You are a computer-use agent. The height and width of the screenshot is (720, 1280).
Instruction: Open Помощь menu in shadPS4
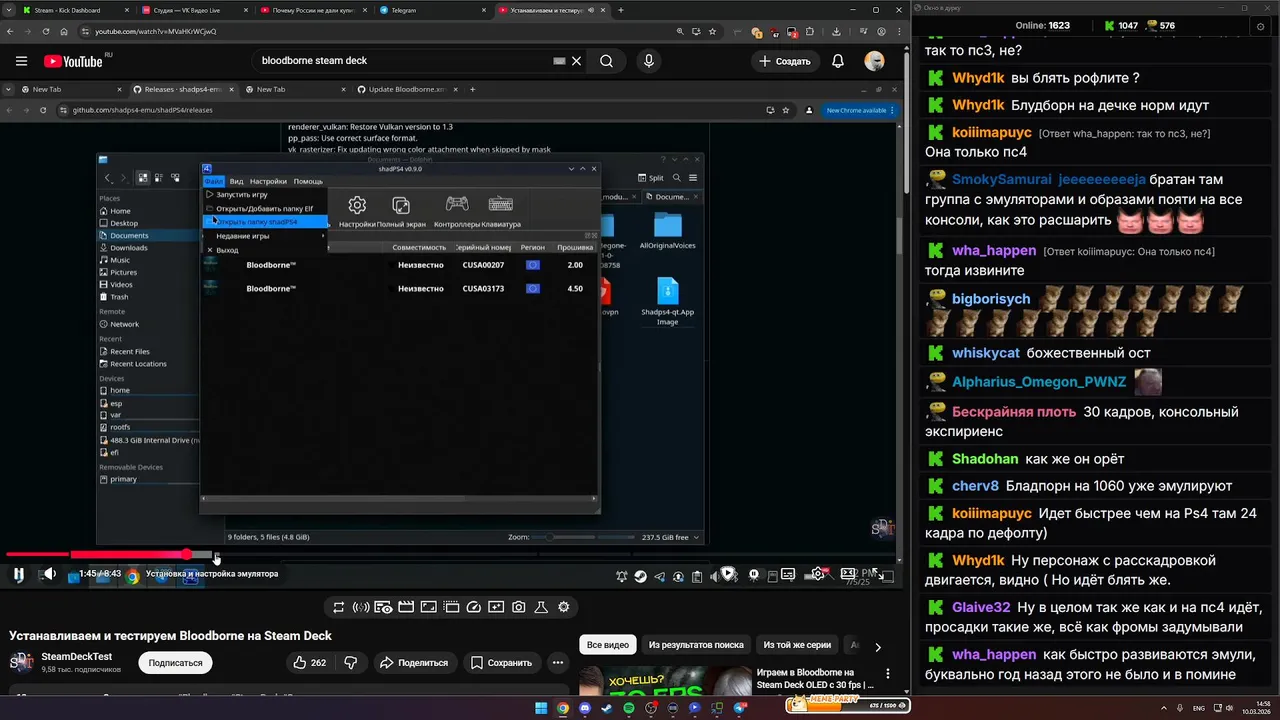click(308, 181)
